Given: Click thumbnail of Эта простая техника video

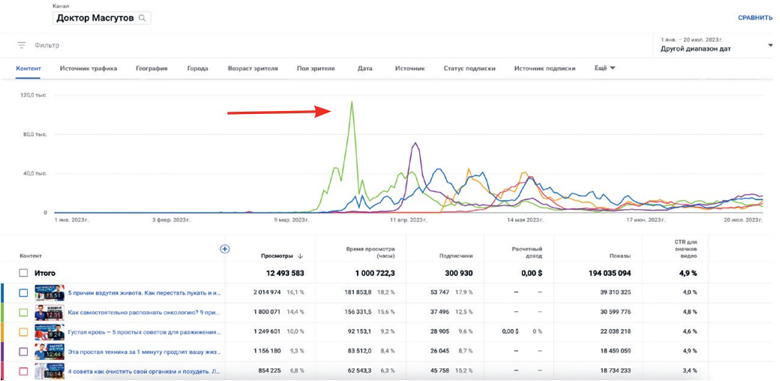Looking at the screenshot, I should tap(49, 352).
